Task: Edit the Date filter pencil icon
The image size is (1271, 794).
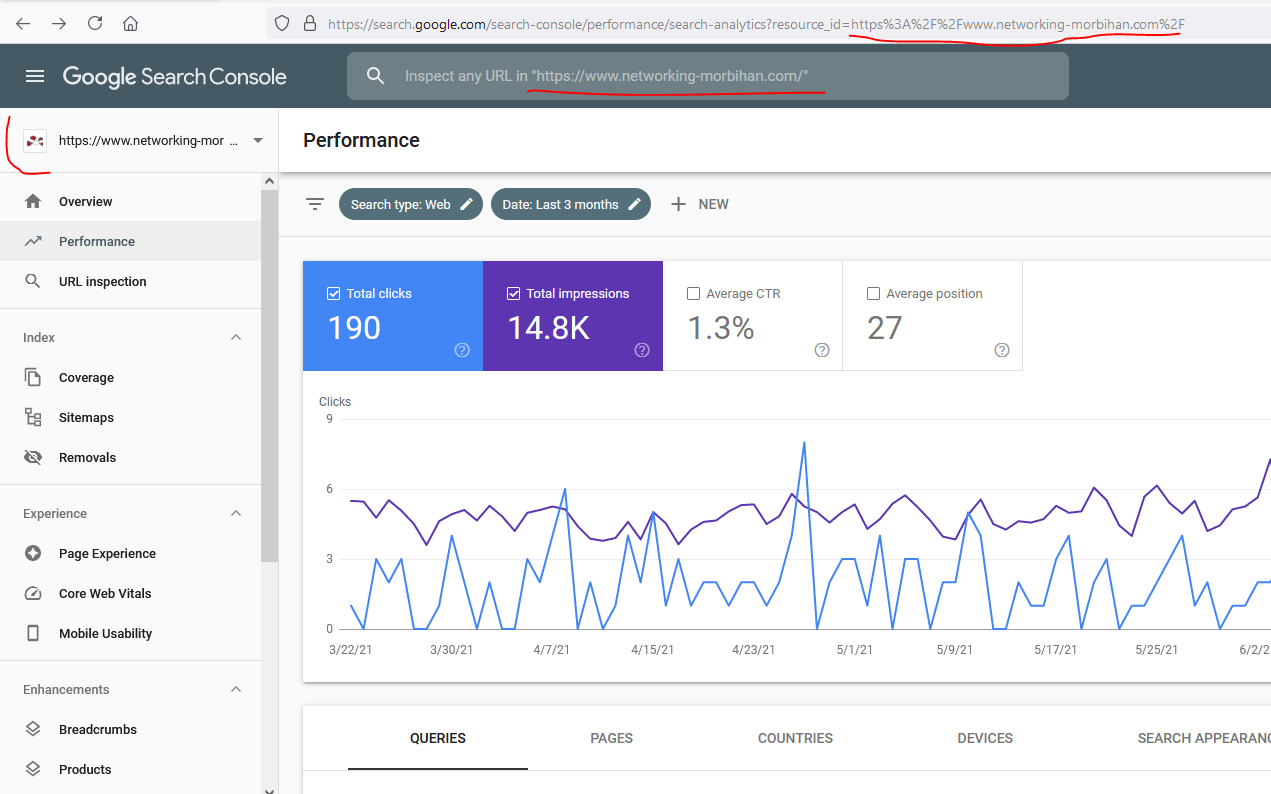Action: pyautogui.click(x=634, y=204)
